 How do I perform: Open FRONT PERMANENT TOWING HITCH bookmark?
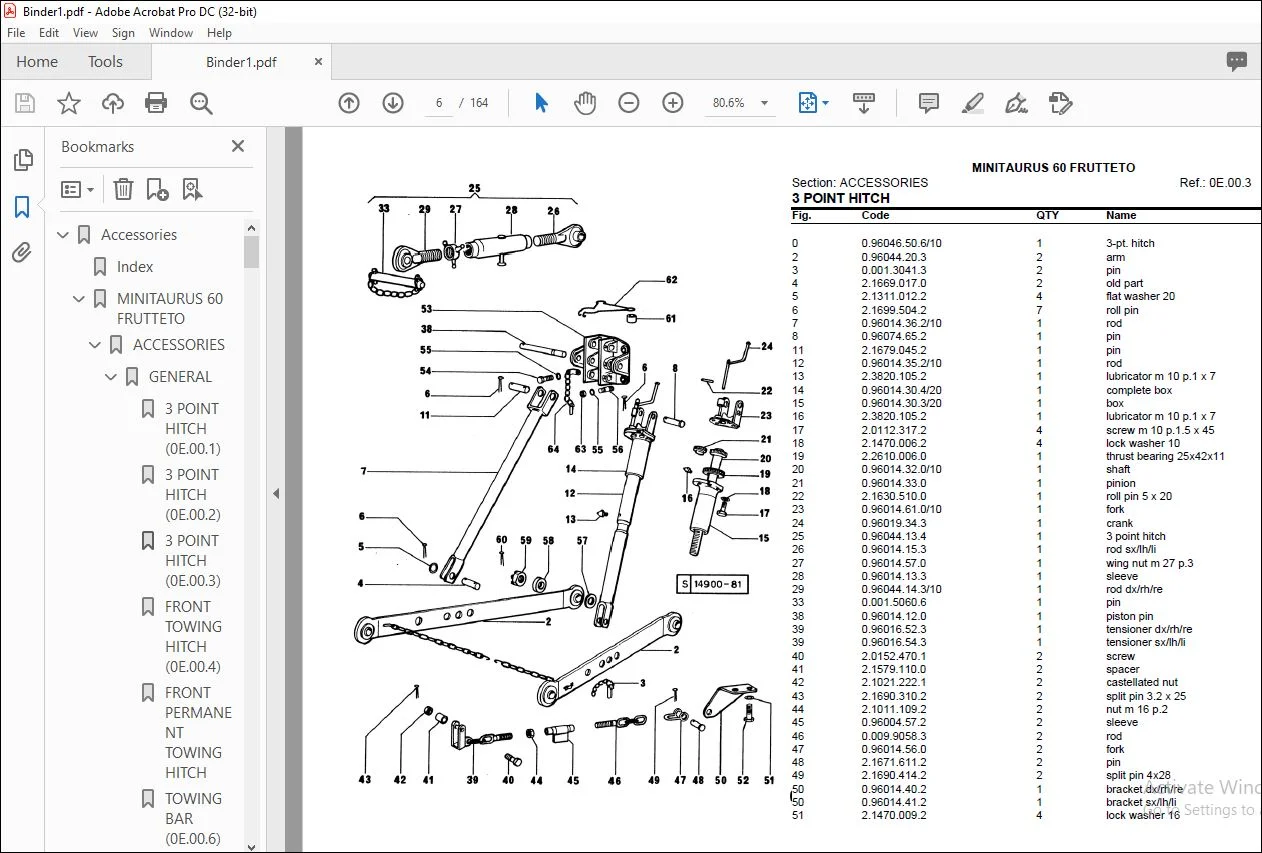pos(198,732)
